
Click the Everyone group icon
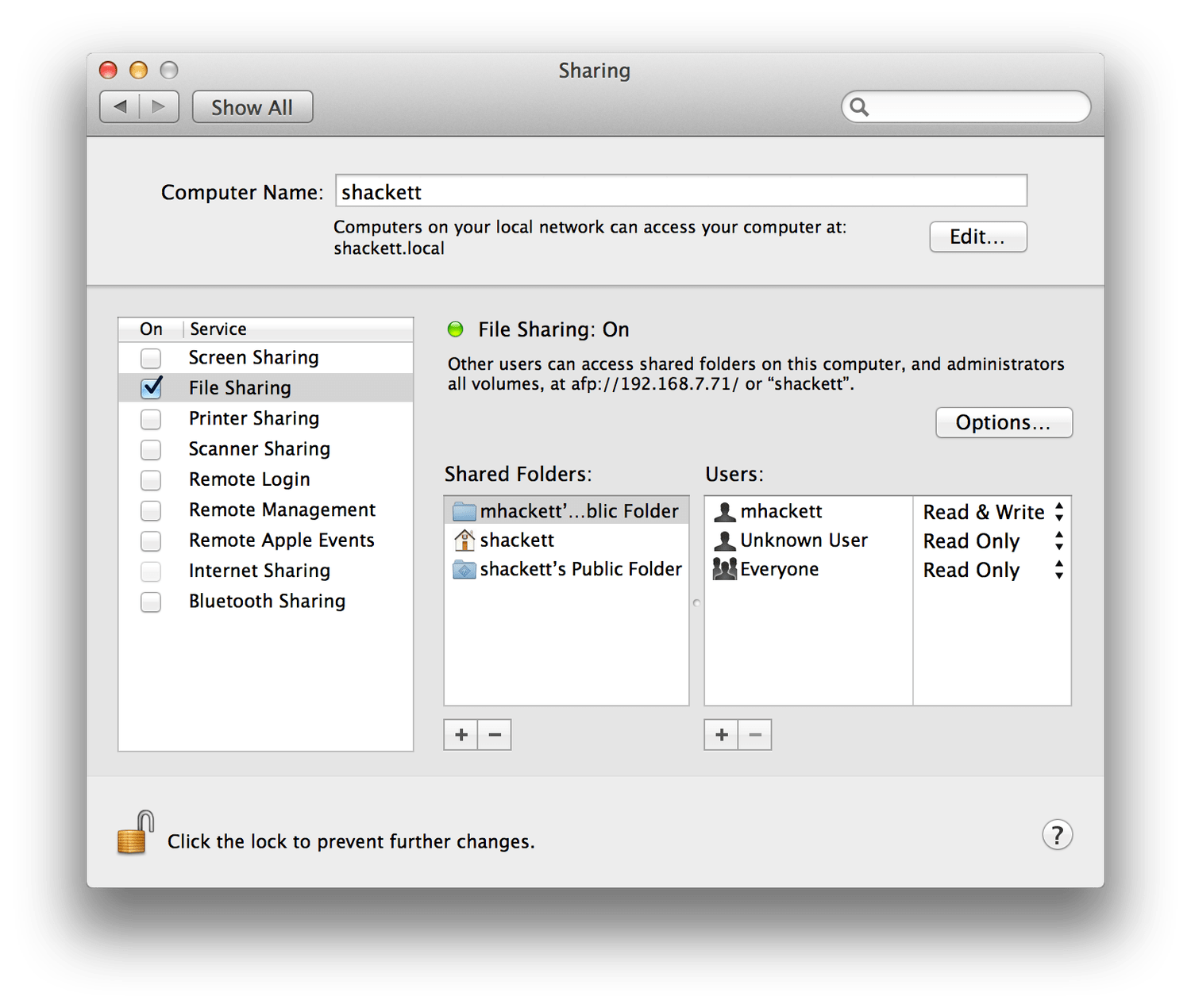(x=724, y=569)
